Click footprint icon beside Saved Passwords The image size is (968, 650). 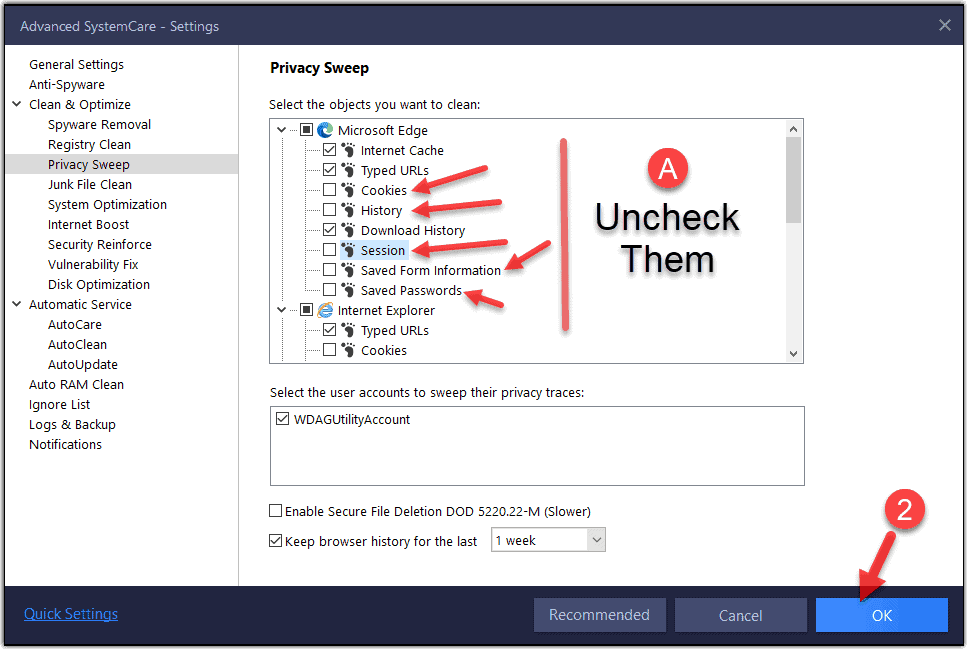click(x=348, y=290)
